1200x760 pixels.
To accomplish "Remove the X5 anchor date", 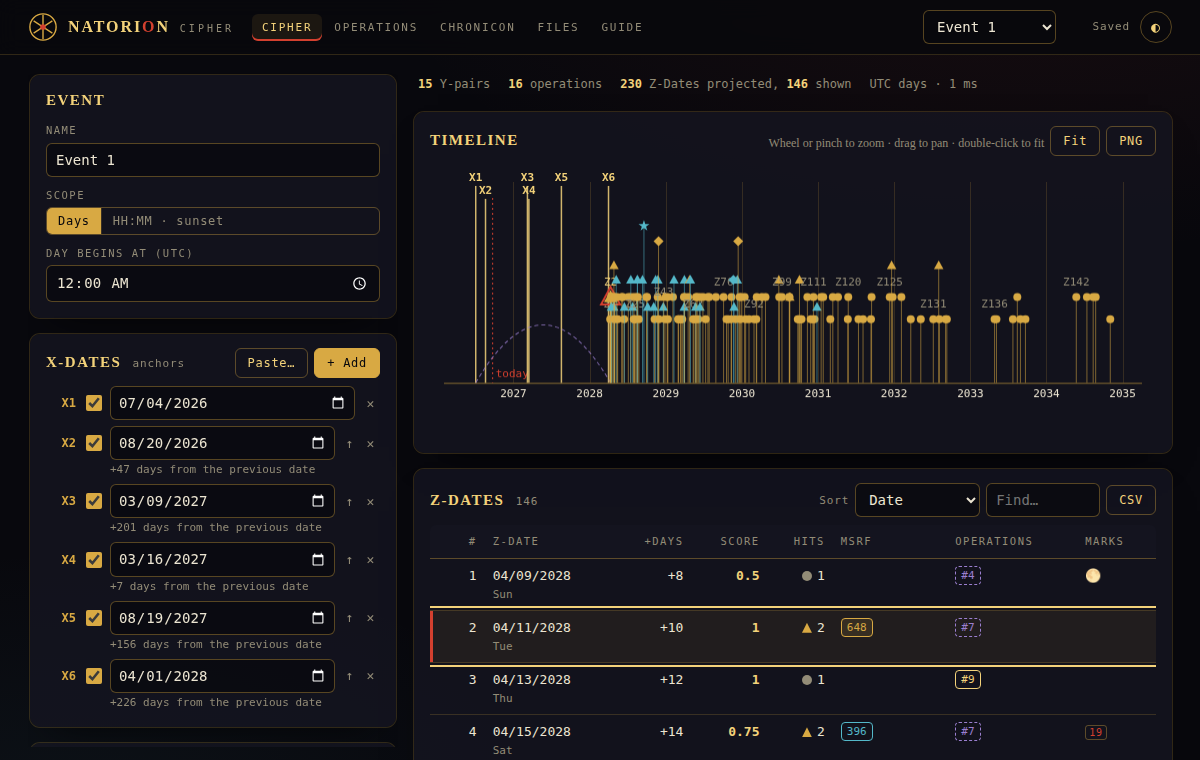I will [x=370, y=618].
